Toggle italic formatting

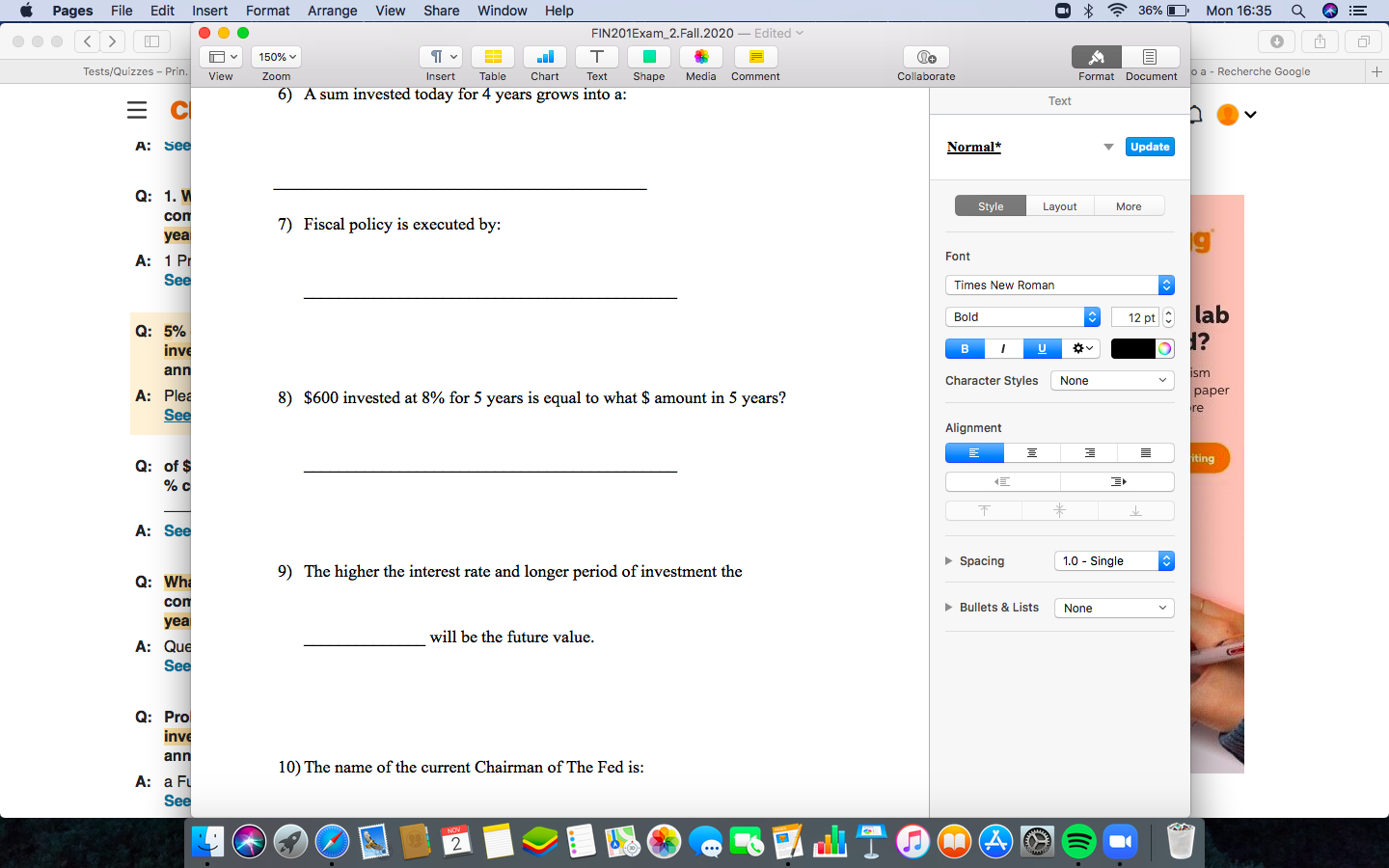coord(1003,348)
